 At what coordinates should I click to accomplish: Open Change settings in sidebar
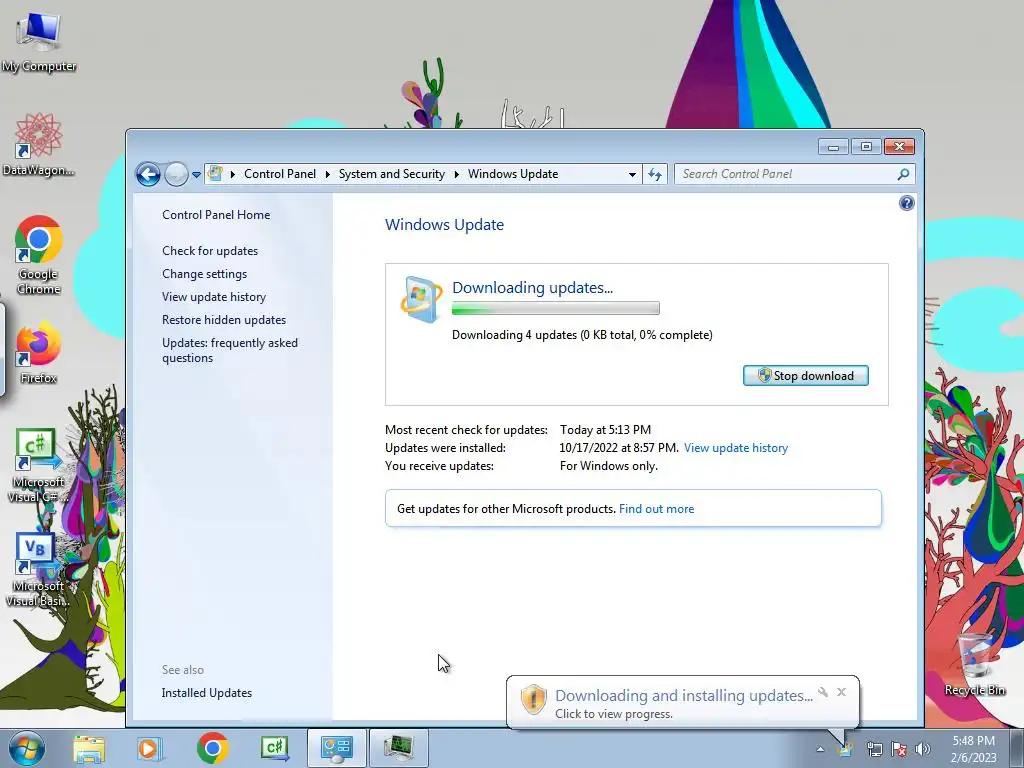pos(204,274)
